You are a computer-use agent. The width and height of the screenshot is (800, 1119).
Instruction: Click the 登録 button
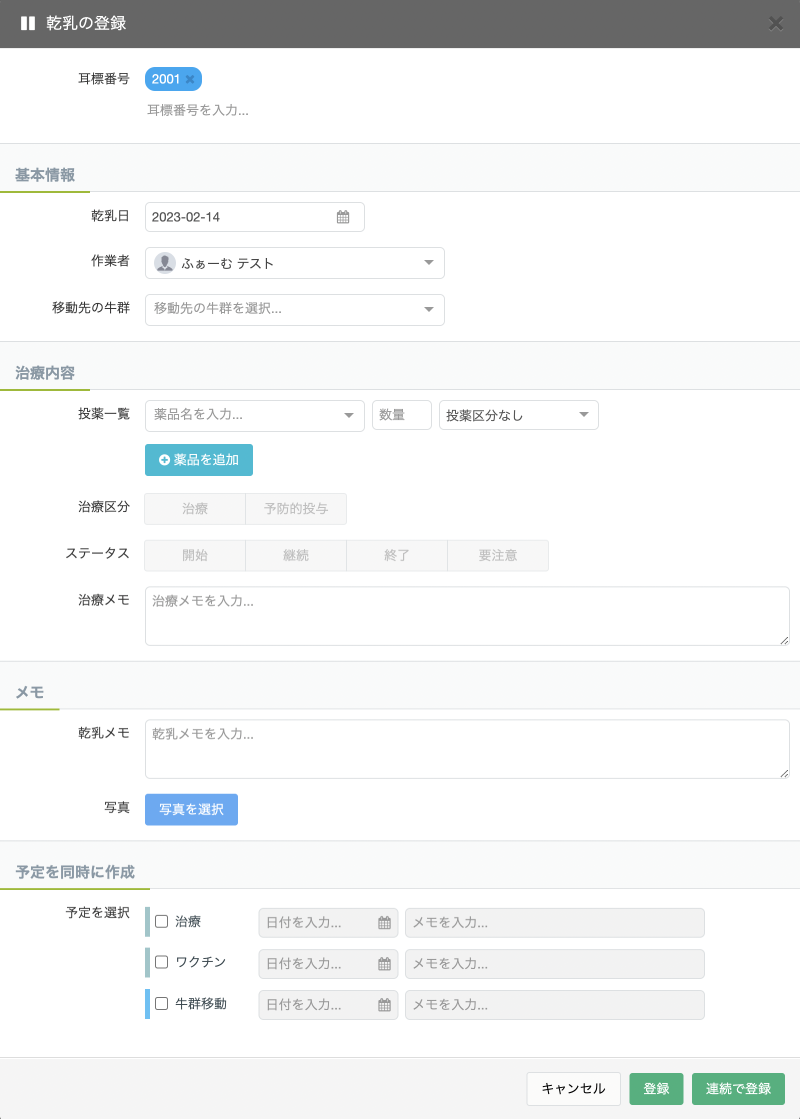click(x=657, y=1088)
